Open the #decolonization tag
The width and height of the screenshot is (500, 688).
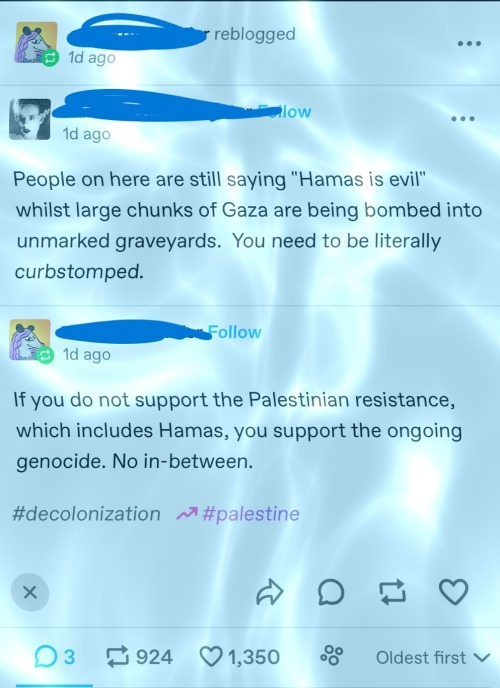click(86, 513)
